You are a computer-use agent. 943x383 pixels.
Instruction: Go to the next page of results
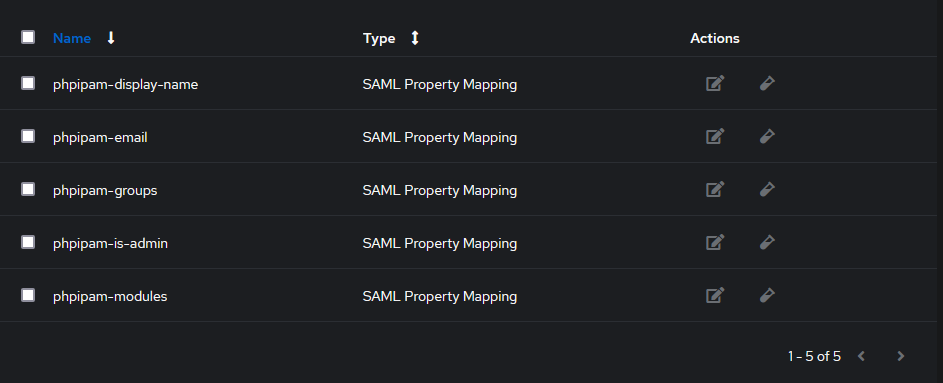point(900,356)
